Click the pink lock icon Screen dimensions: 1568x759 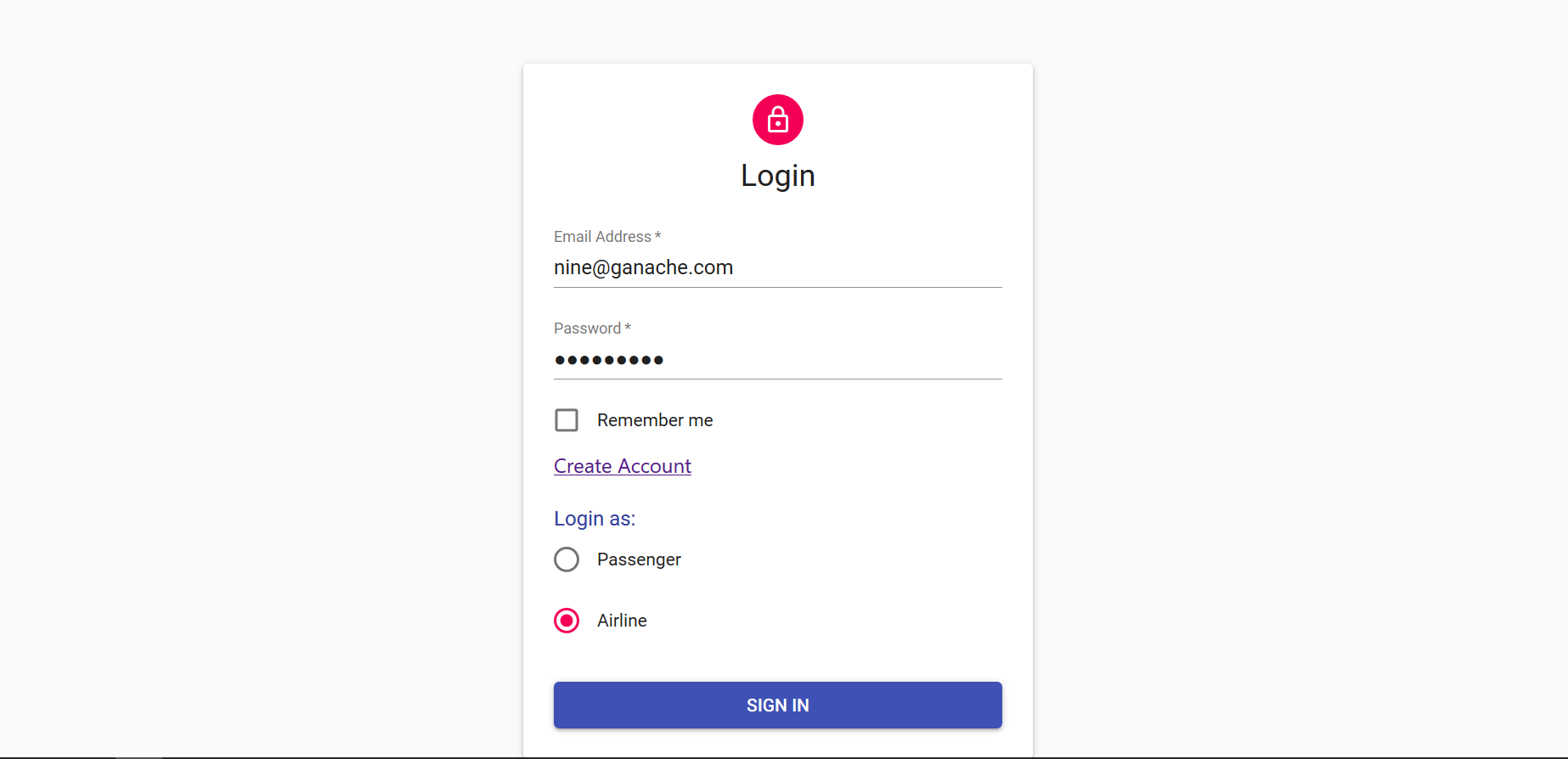[x=777, y=120]
